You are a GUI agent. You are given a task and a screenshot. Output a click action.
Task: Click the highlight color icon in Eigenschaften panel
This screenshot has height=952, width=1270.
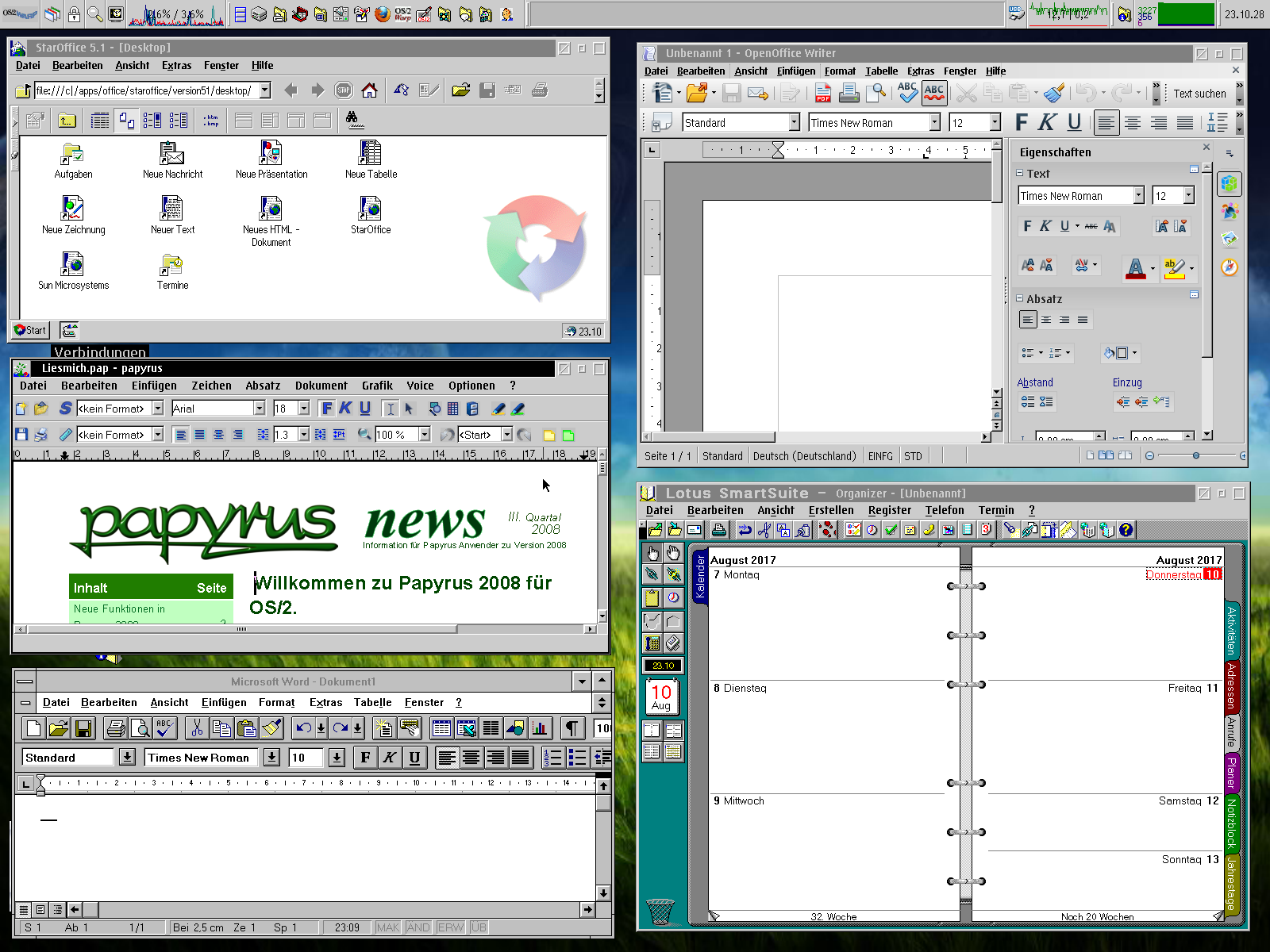coord(1174,267)
